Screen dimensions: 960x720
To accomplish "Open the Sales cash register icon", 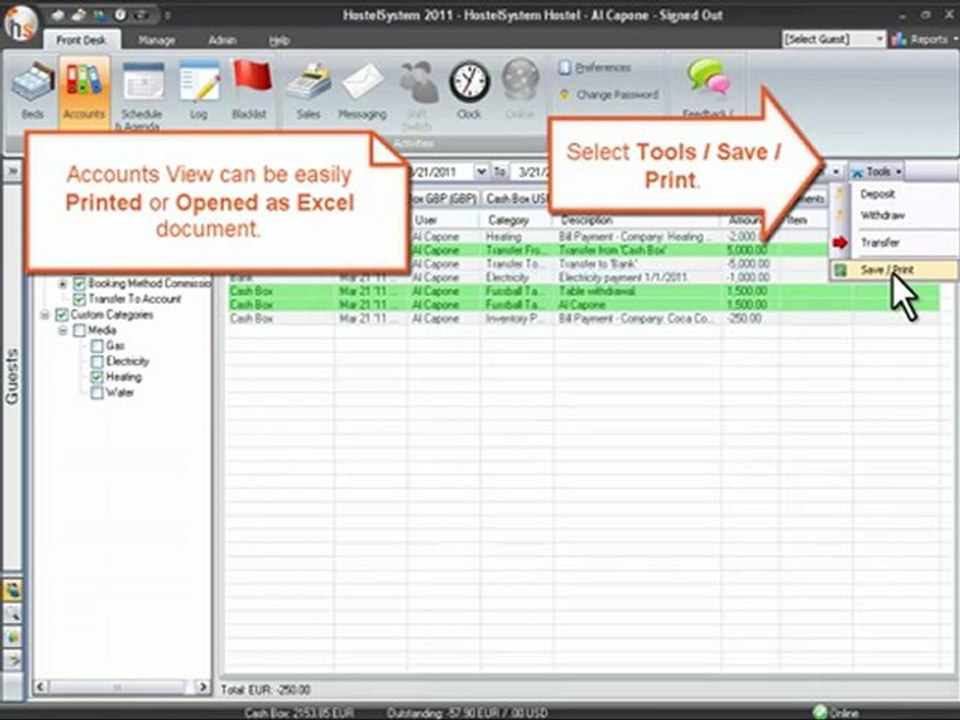I will (x=309, y=81).
